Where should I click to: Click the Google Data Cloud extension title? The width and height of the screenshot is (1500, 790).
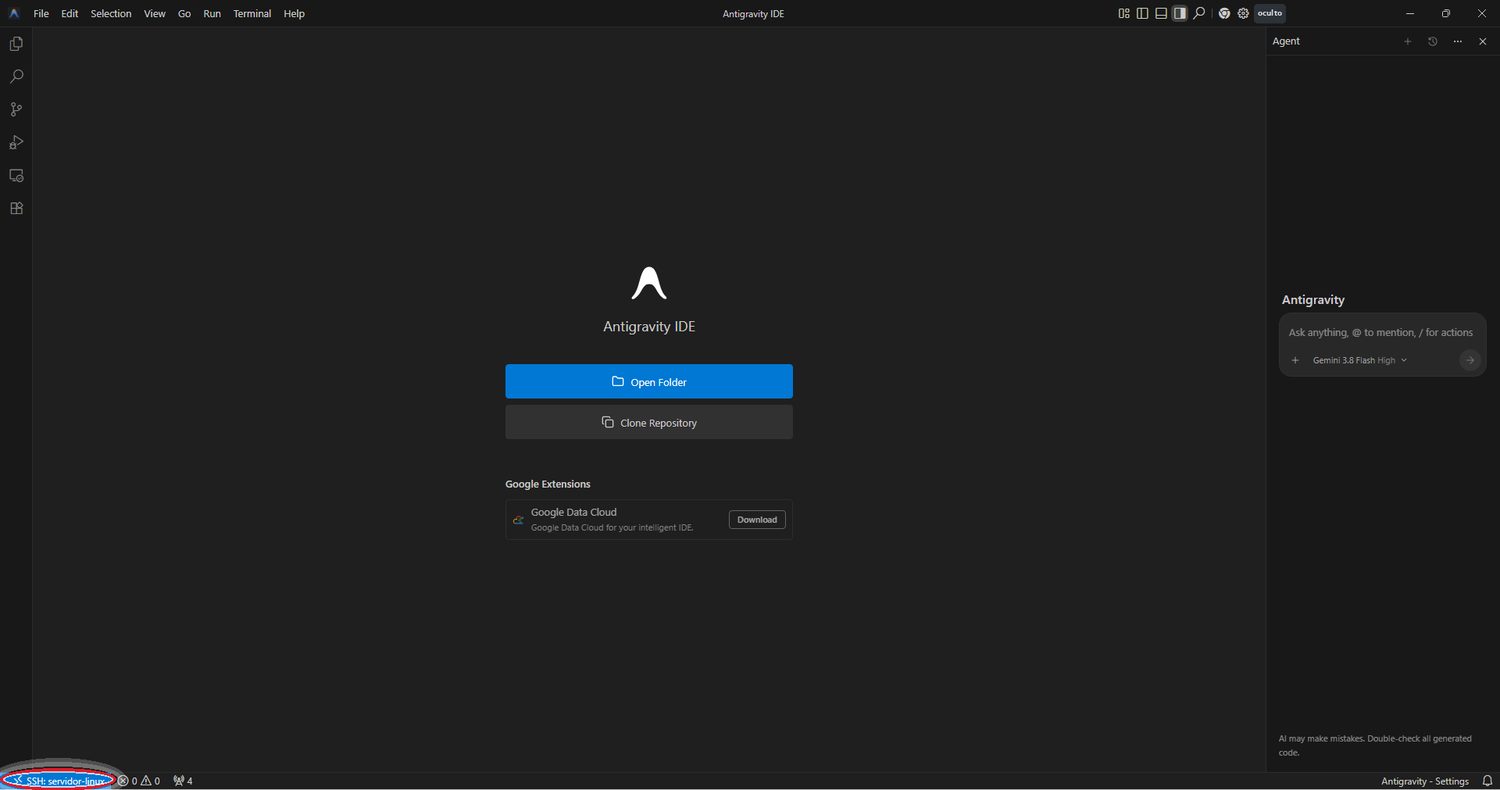point(574,512)
